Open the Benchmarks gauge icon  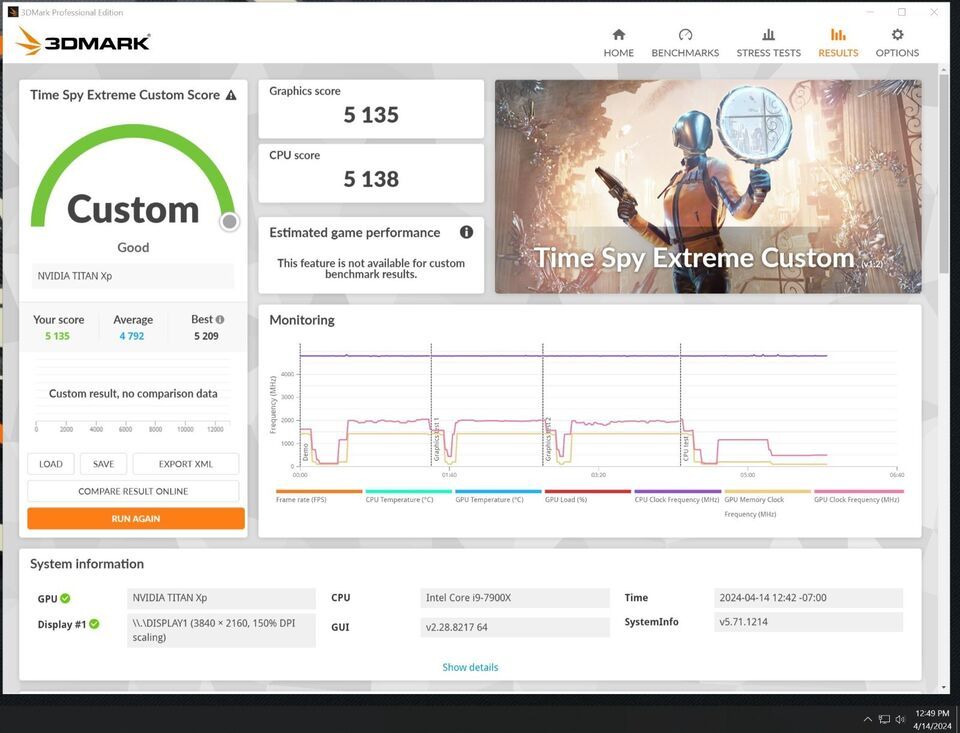(685, 34)
